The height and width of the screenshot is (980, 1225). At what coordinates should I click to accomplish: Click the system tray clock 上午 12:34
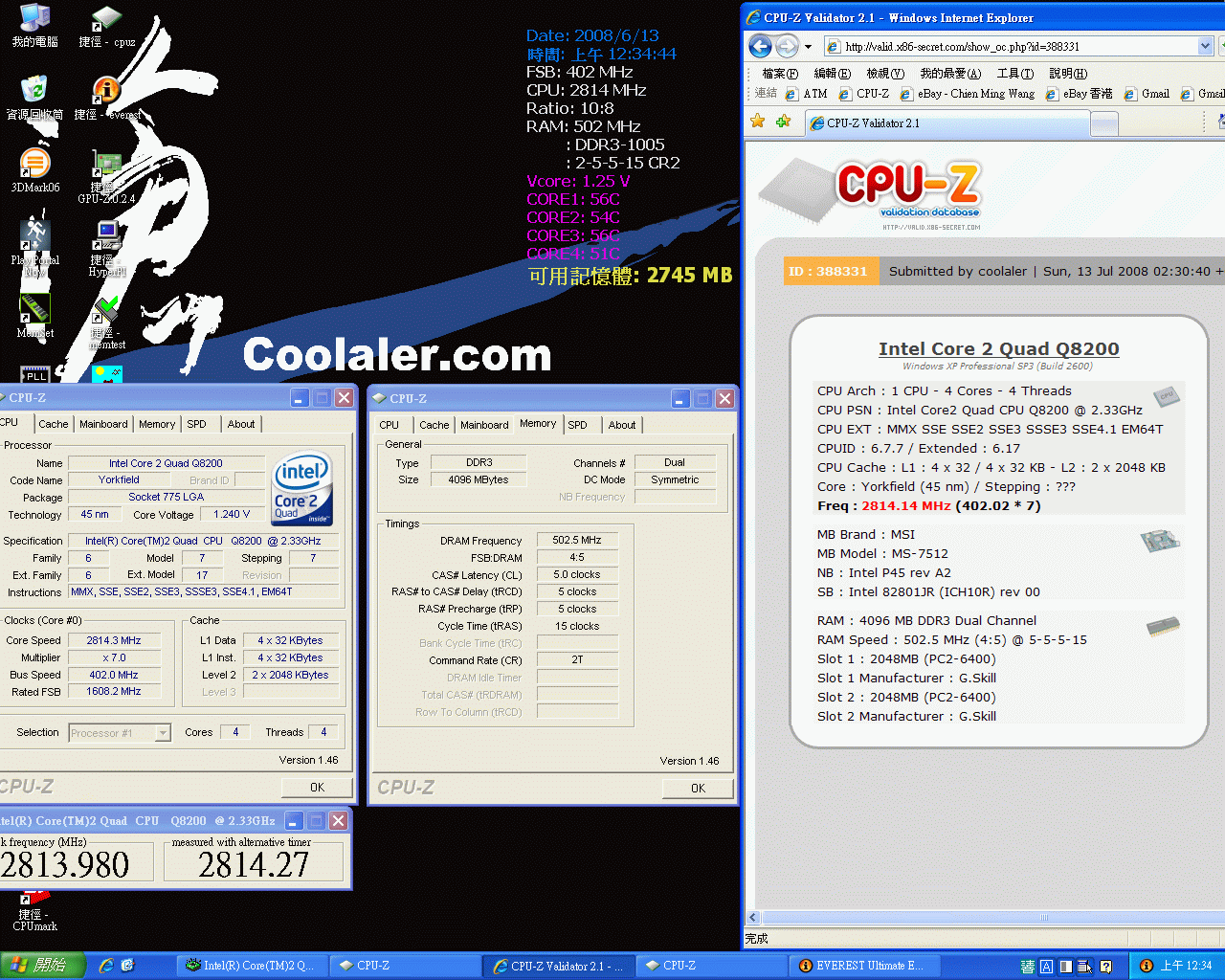point(1187,966)
